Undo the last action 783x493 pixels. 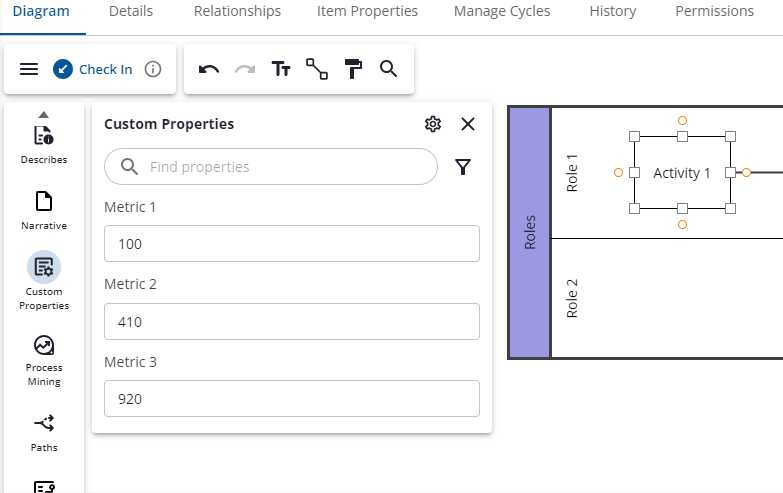tap(209, 69)
